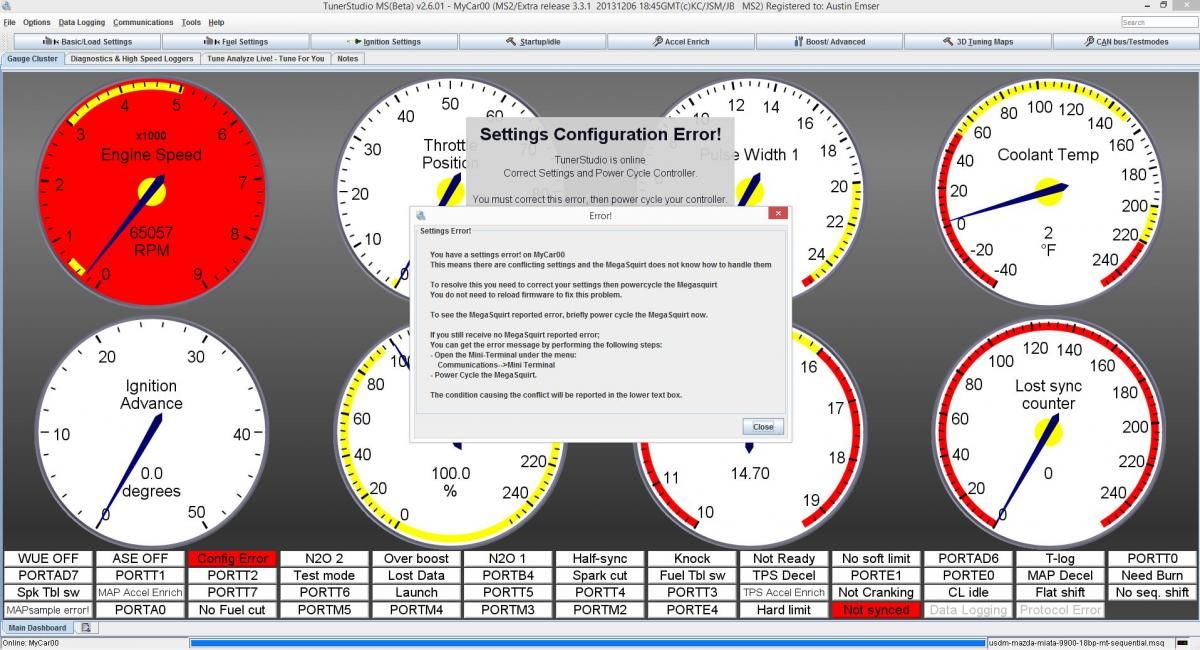Screen dimensions: 1200x650
Task: Click the Over boost indicator
Action: point(416,559)
